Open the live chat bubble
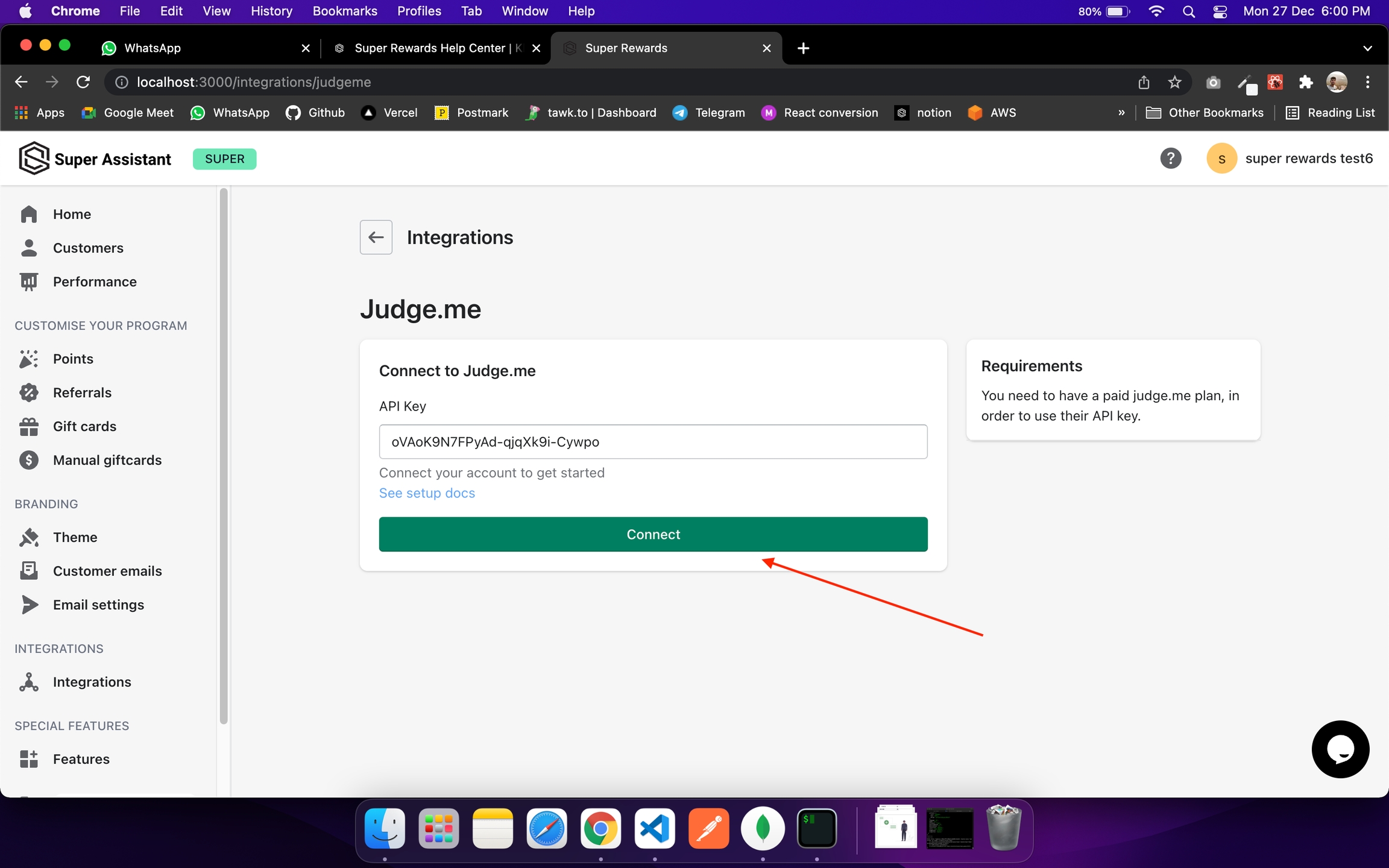 pos(1340,749)
